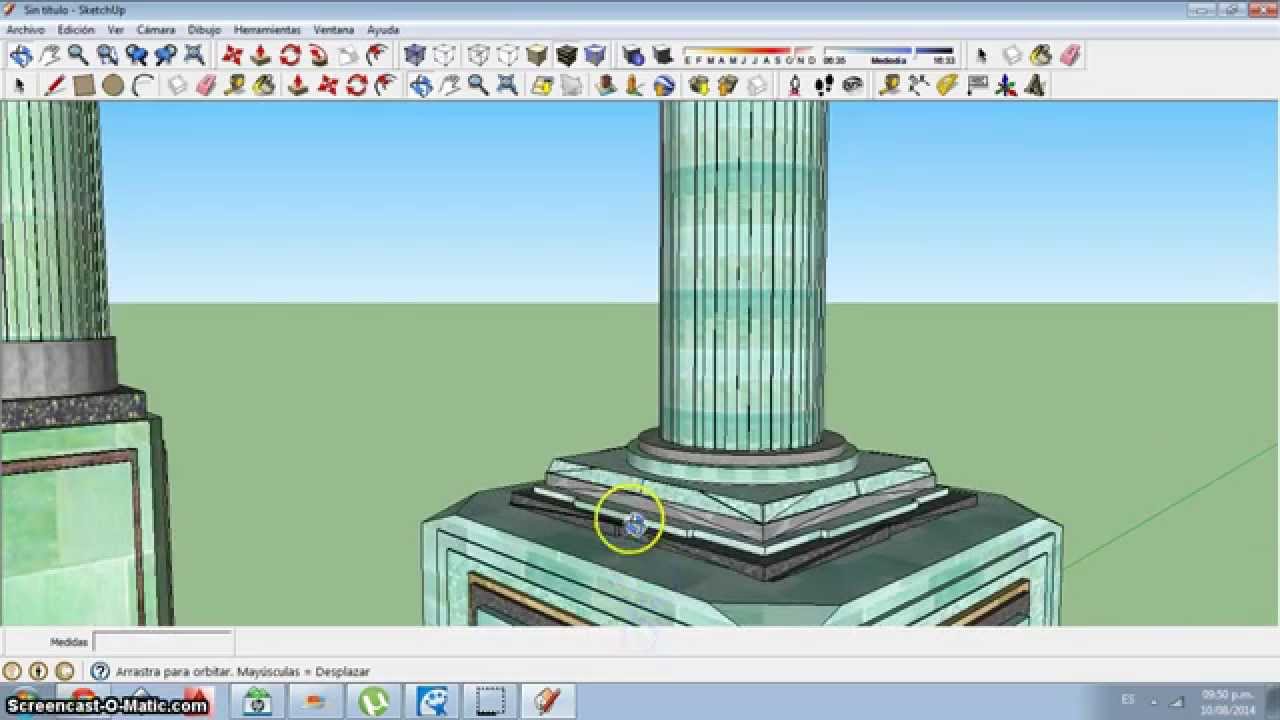
Task: Switch to Hidden Line face style
Action: 508,55
